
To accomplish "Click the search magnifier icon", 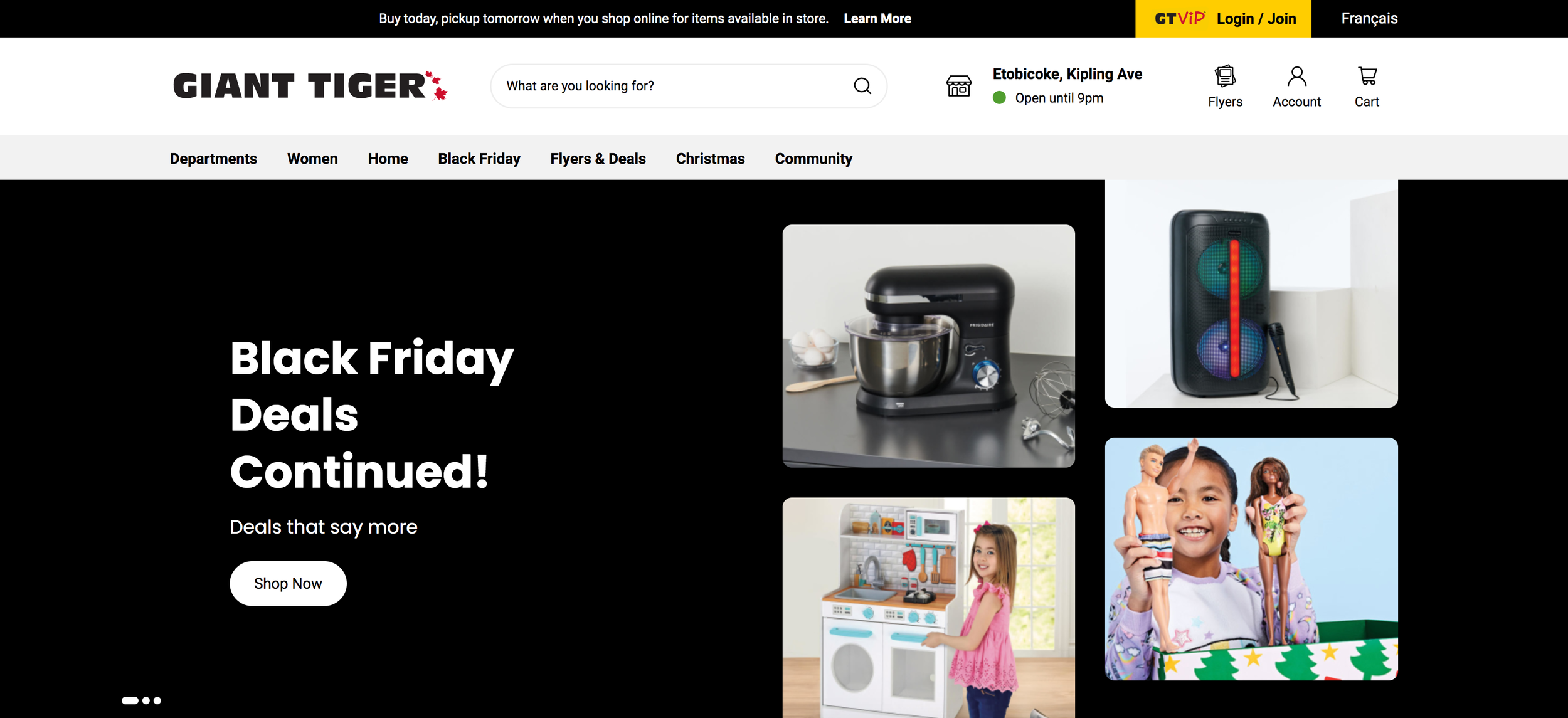I will 862,86.
